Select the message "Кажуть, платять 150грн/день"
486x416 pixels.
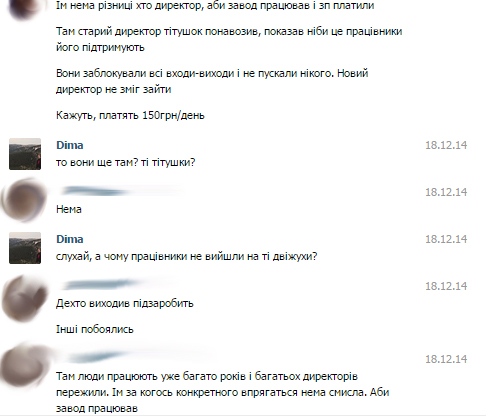[130, 115]
